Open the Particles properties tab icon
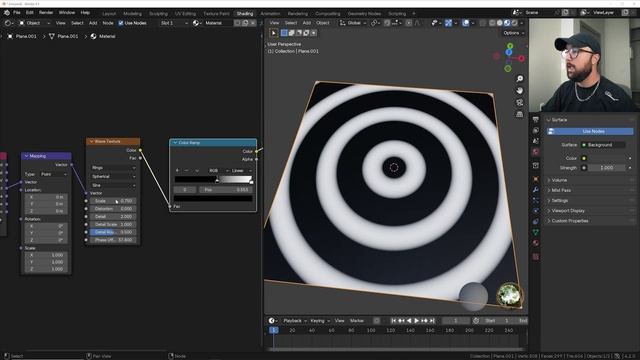640x360 pixels. 536,200
